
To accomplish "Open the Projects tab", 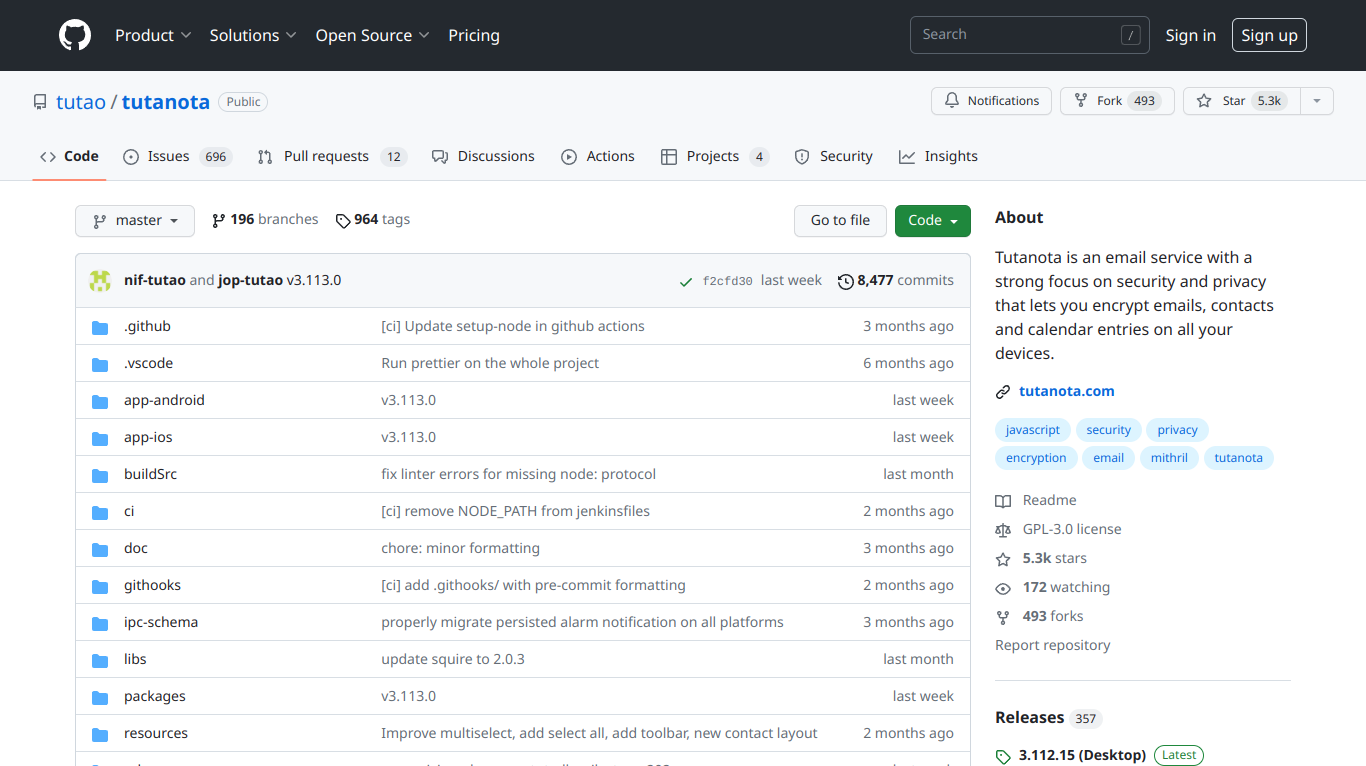I will [715, 156].
